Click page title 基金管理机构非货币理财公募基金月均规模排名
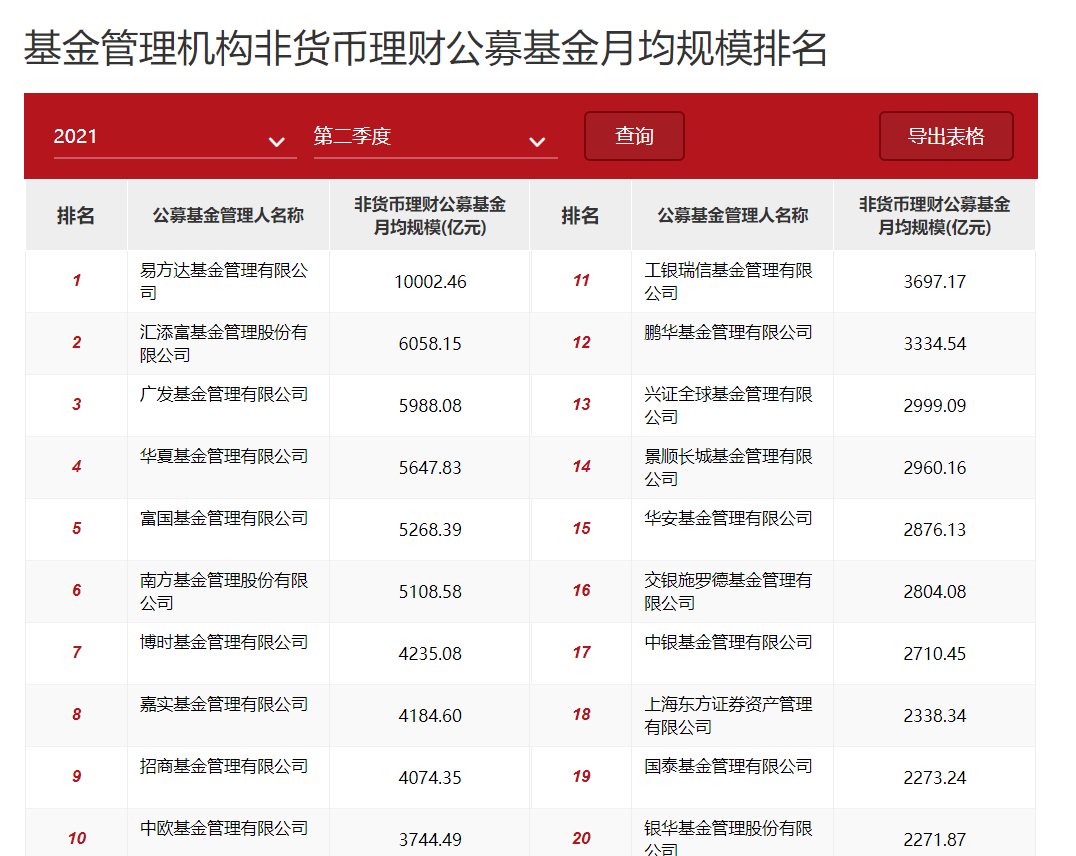The width and height of the screenshot is (1076, 856). (x=425, y=49)
